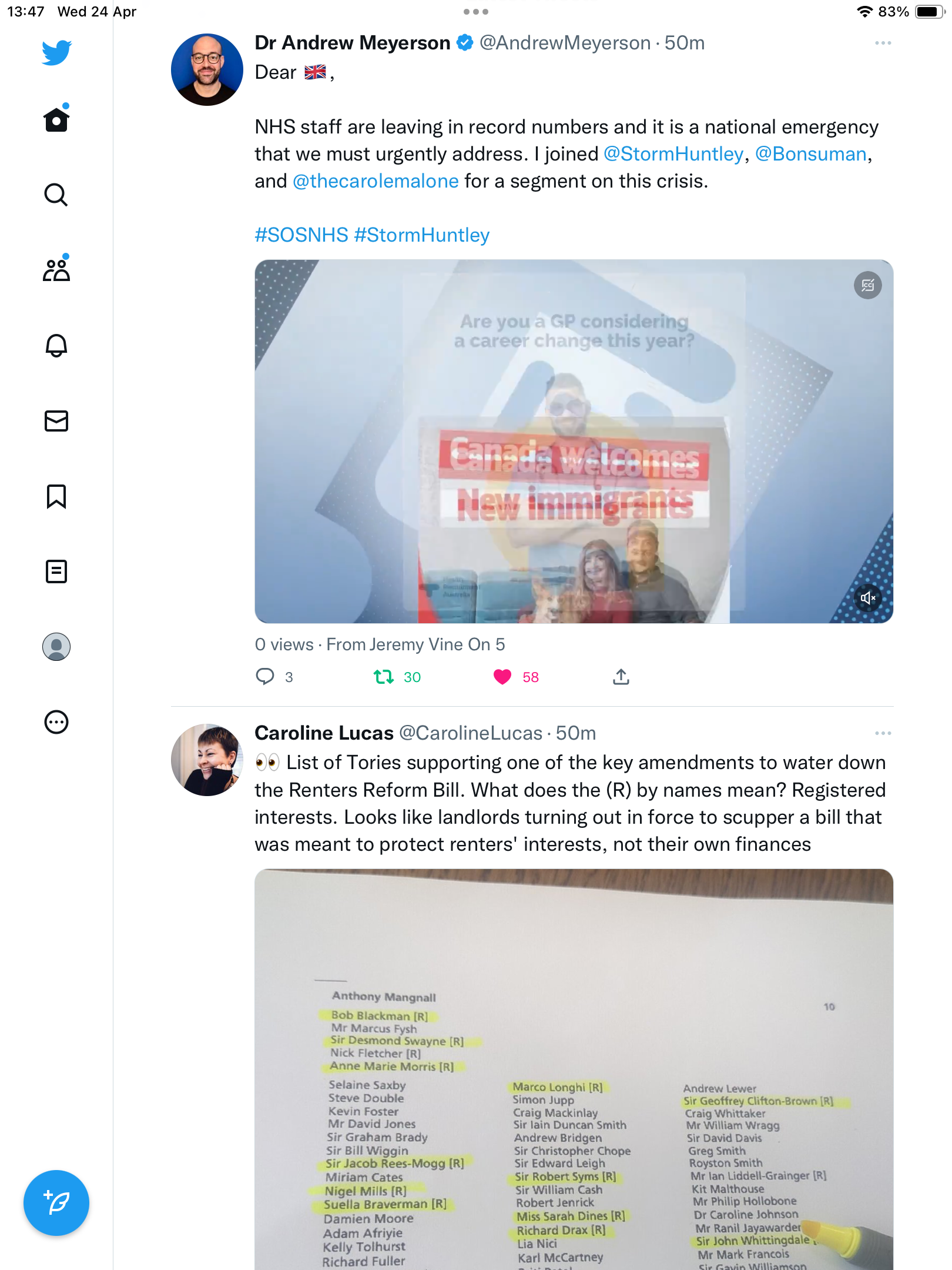This screenshot has width=952, height=1270.
Task: Open Notifications bell icon
Action: [56, 345]
